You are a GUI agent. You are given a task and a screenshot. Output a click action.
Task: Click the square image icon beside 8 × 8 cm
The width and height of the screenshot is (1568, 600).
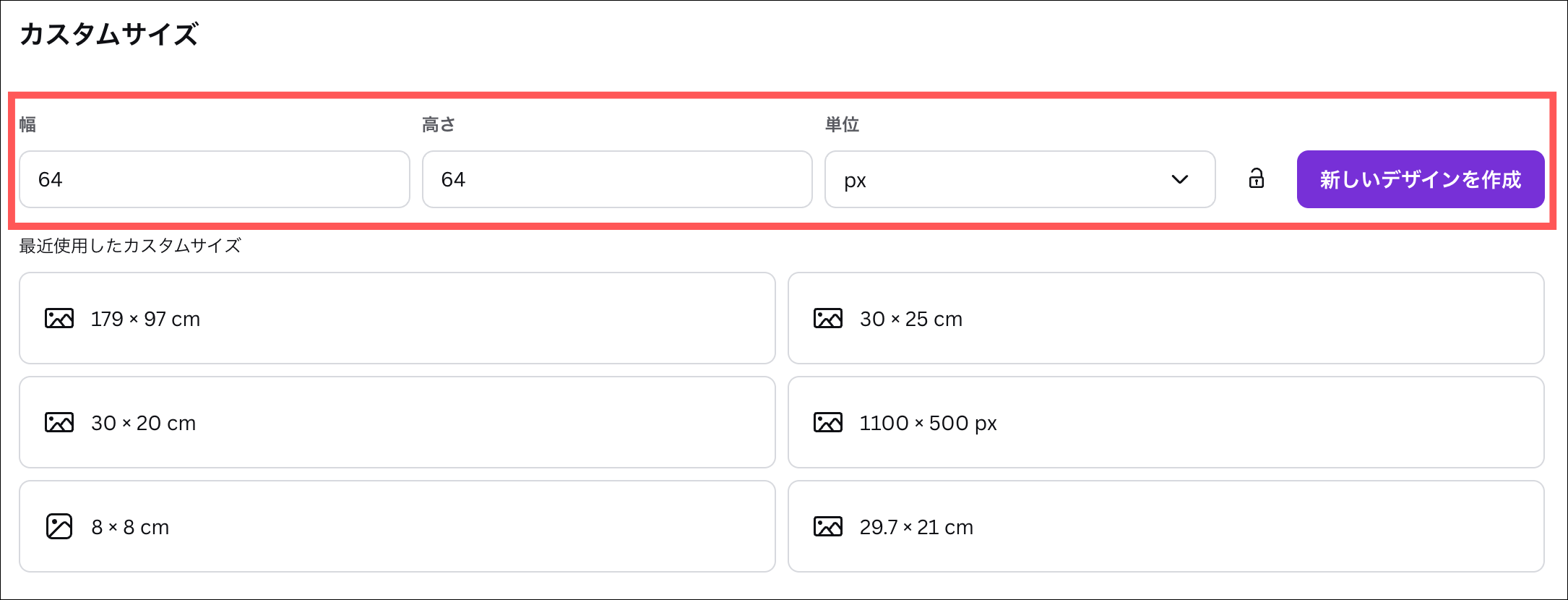coord(59,527)
